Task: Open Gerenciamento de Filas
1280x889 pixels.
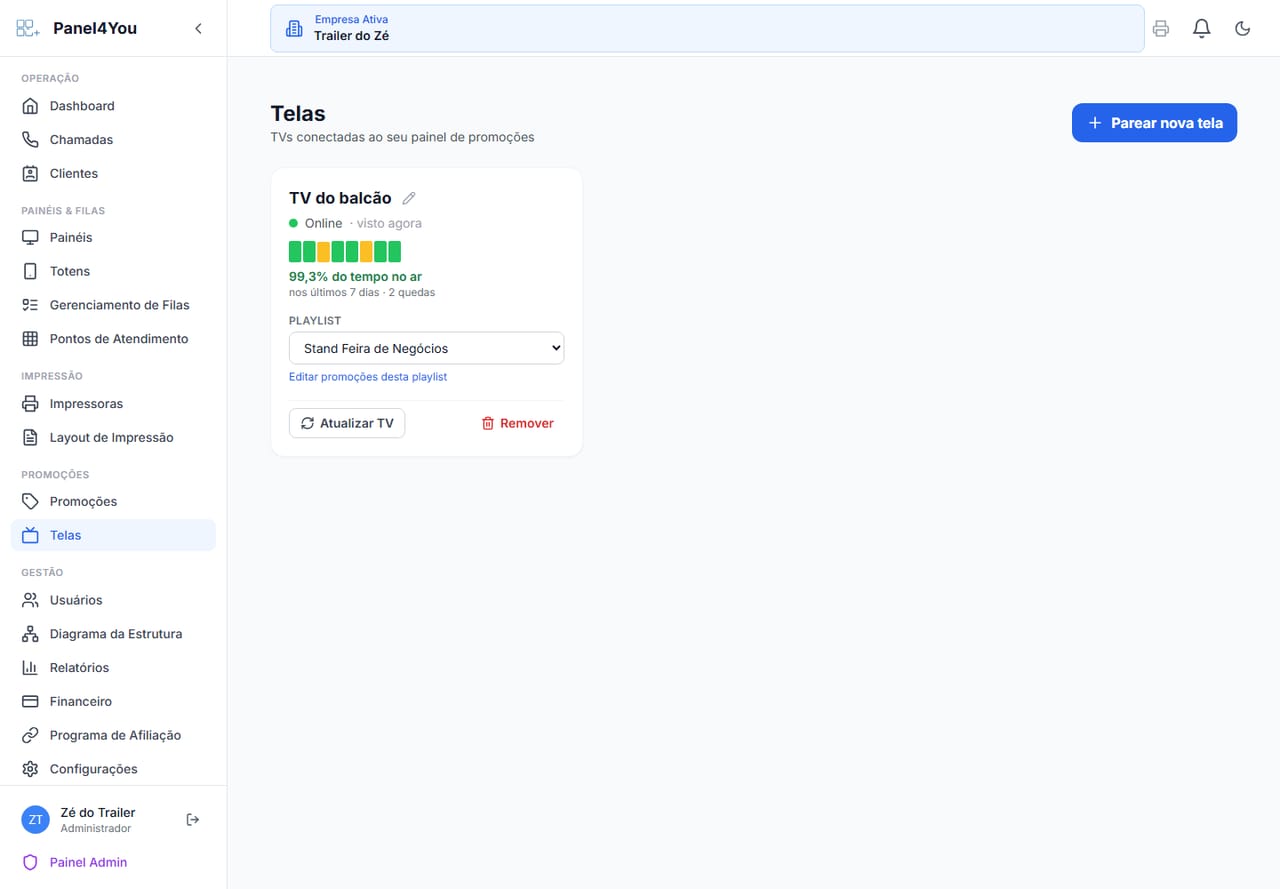Action: coord(113,305)
